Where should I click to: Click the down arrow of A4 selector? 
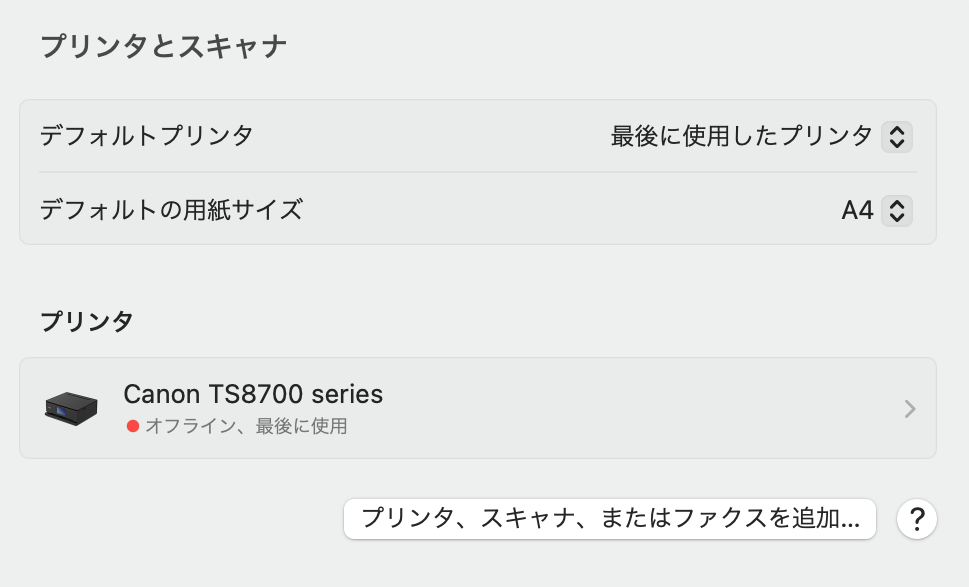[x=897, y=218]
